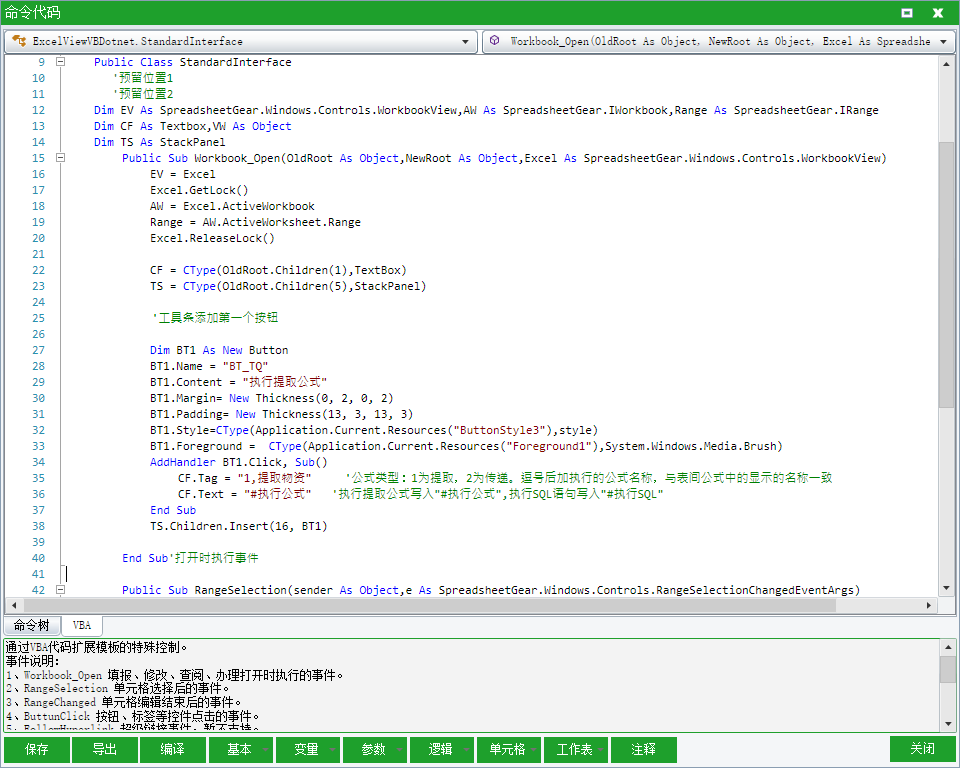Click the line "AW = Excel.ActiveWorkbook"

(x=232, y=206)
